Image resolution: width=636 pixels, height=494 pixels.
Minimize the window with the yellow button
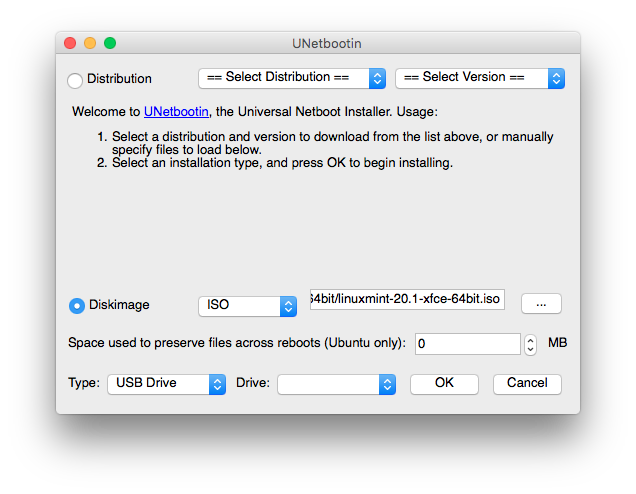(90, 43)
